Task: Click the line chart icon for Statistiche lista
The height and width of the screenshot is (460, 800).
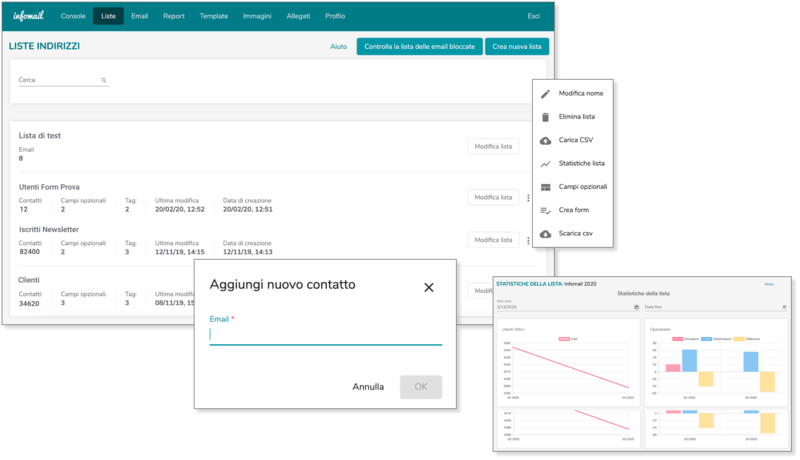Action: [545, 164]
